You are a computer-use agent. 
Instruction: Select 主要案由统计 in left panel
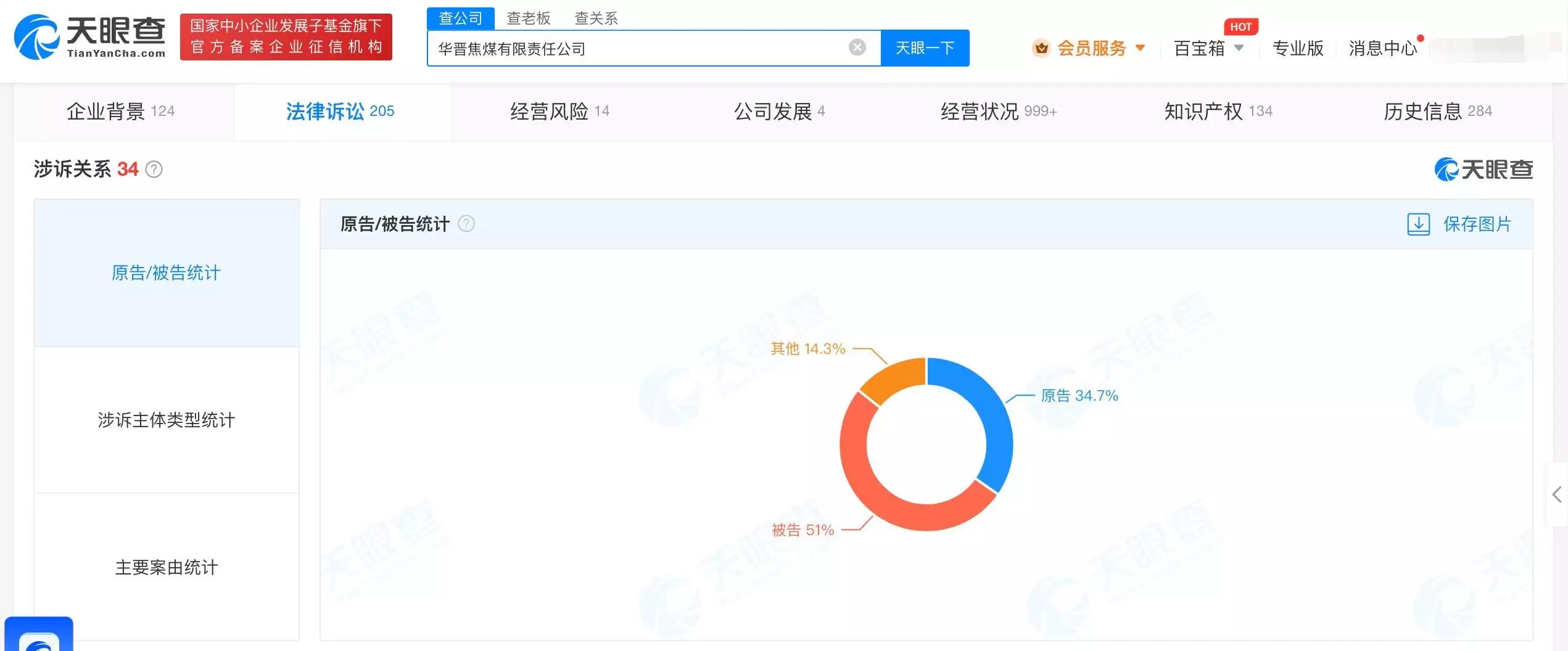tap(167, 567)
